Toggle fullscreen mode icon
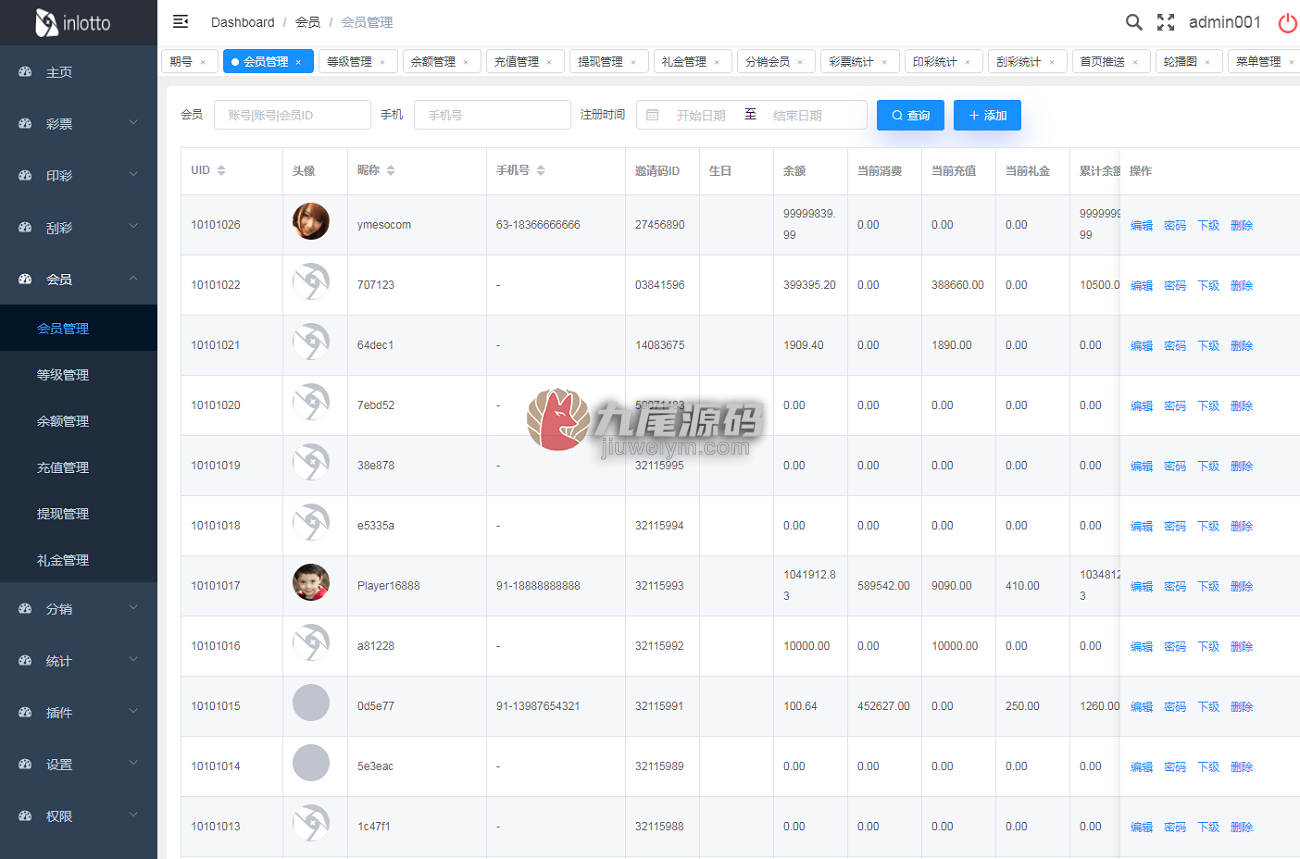 click(x=1166, y=22)
